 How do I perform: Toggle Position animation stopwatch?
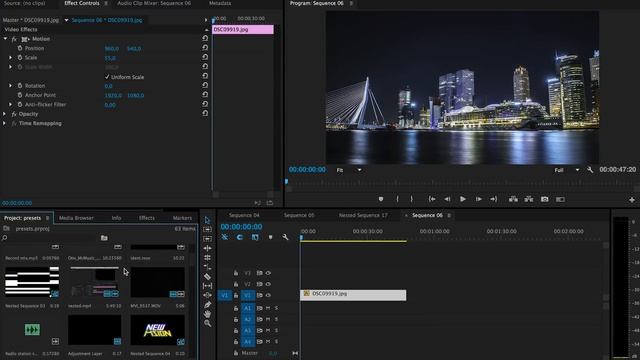coord(20,48)
